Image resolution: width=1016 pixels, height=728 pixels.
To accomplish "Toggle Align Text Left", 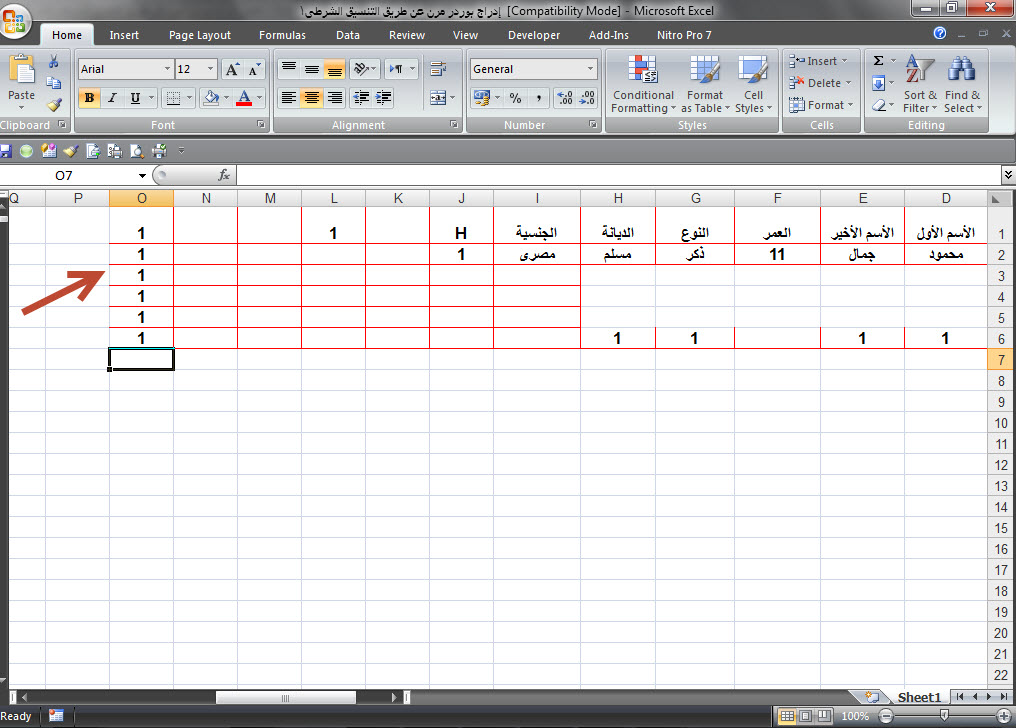I will pyautogui.click(x=289, y=98).
